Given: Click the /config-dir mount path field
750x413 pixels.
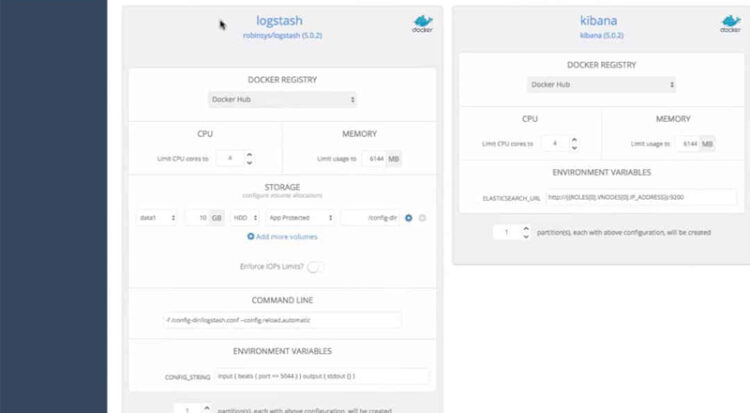Looking at the screenshot, I should [370, 218].
